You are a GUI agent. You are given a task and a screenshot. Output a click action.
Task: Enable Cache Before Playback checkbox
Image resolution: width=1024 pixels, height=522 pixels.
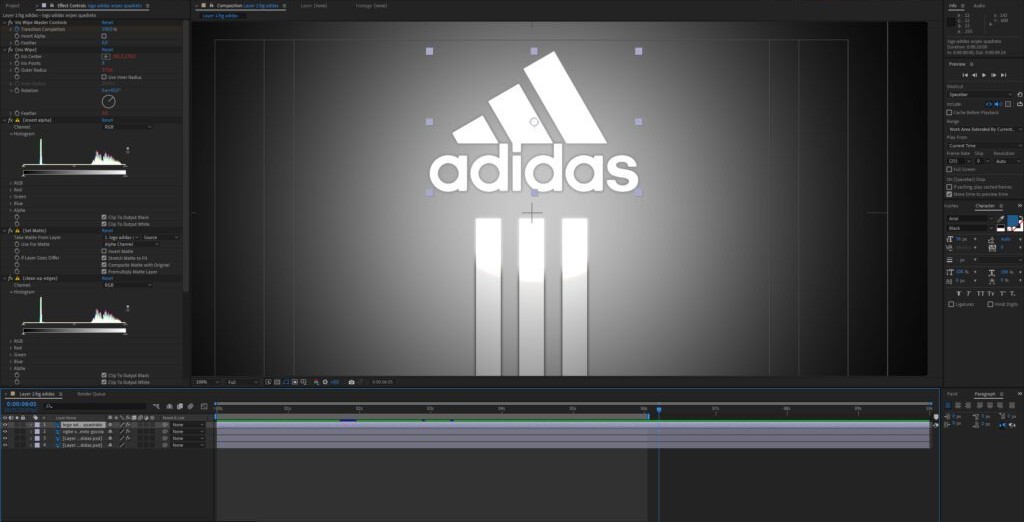point(950,112)
